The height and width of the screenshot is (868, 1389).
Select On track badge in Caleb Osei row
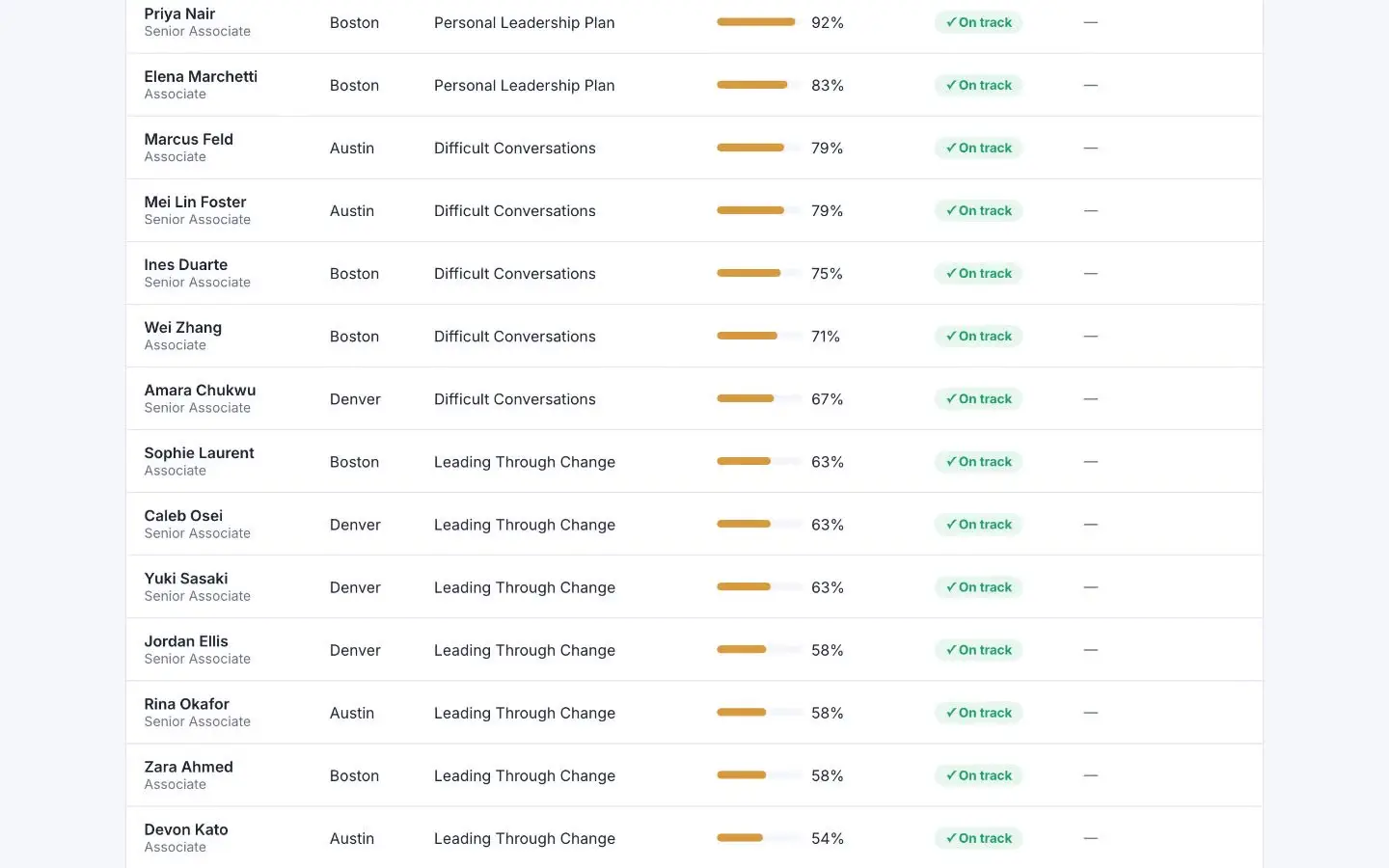pyautogui.click(x=978, y=524)
